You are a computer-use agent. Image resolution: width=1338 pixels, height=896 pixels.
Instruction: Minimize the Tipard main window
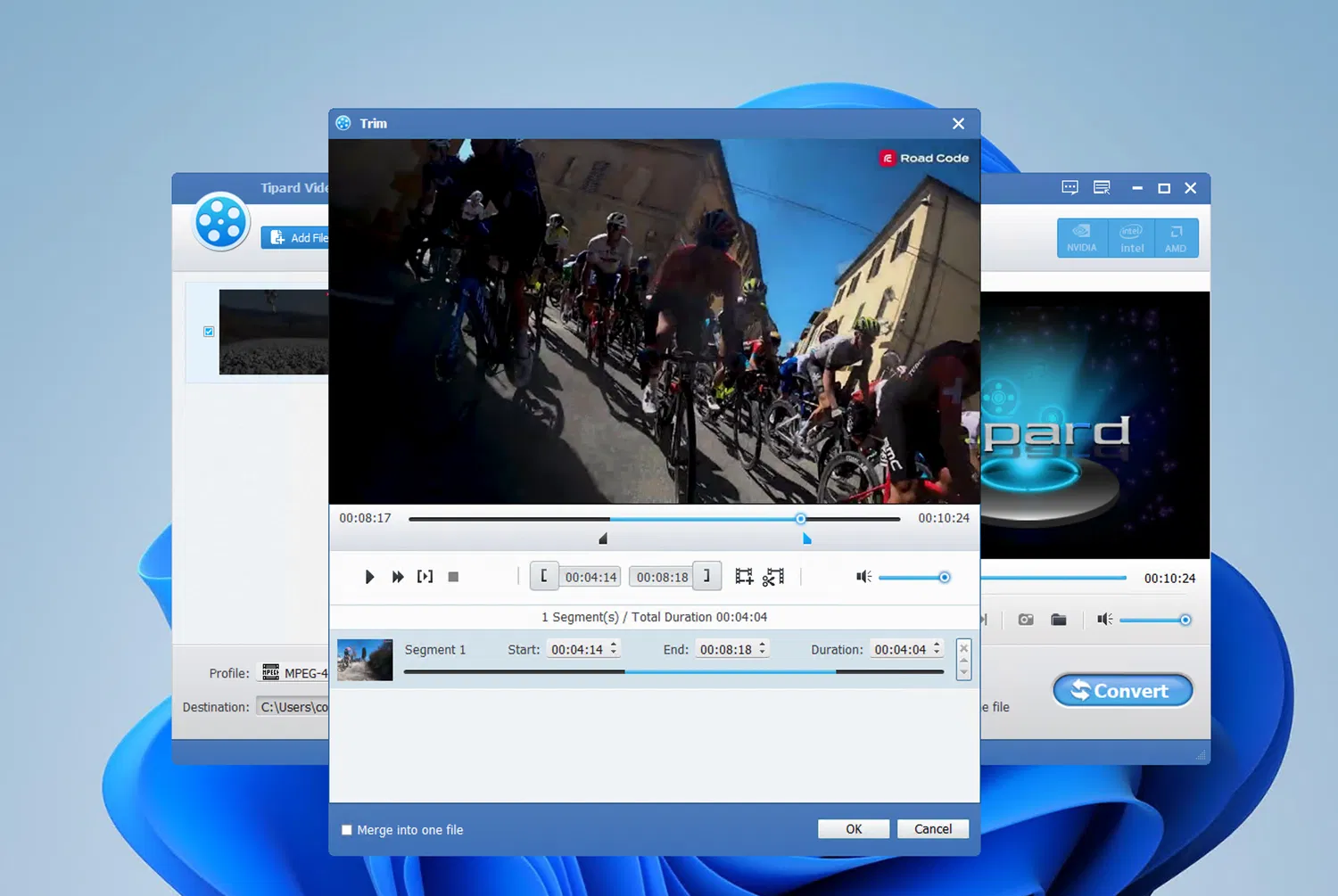1137,188
